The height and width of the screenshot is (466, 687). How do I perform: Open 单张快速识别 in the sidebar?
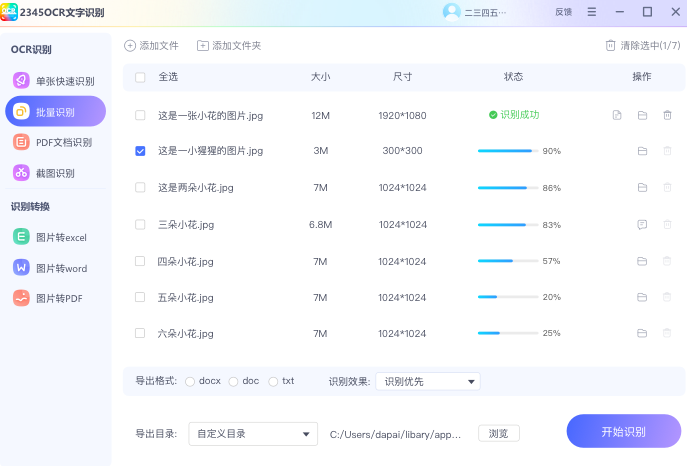55,81
